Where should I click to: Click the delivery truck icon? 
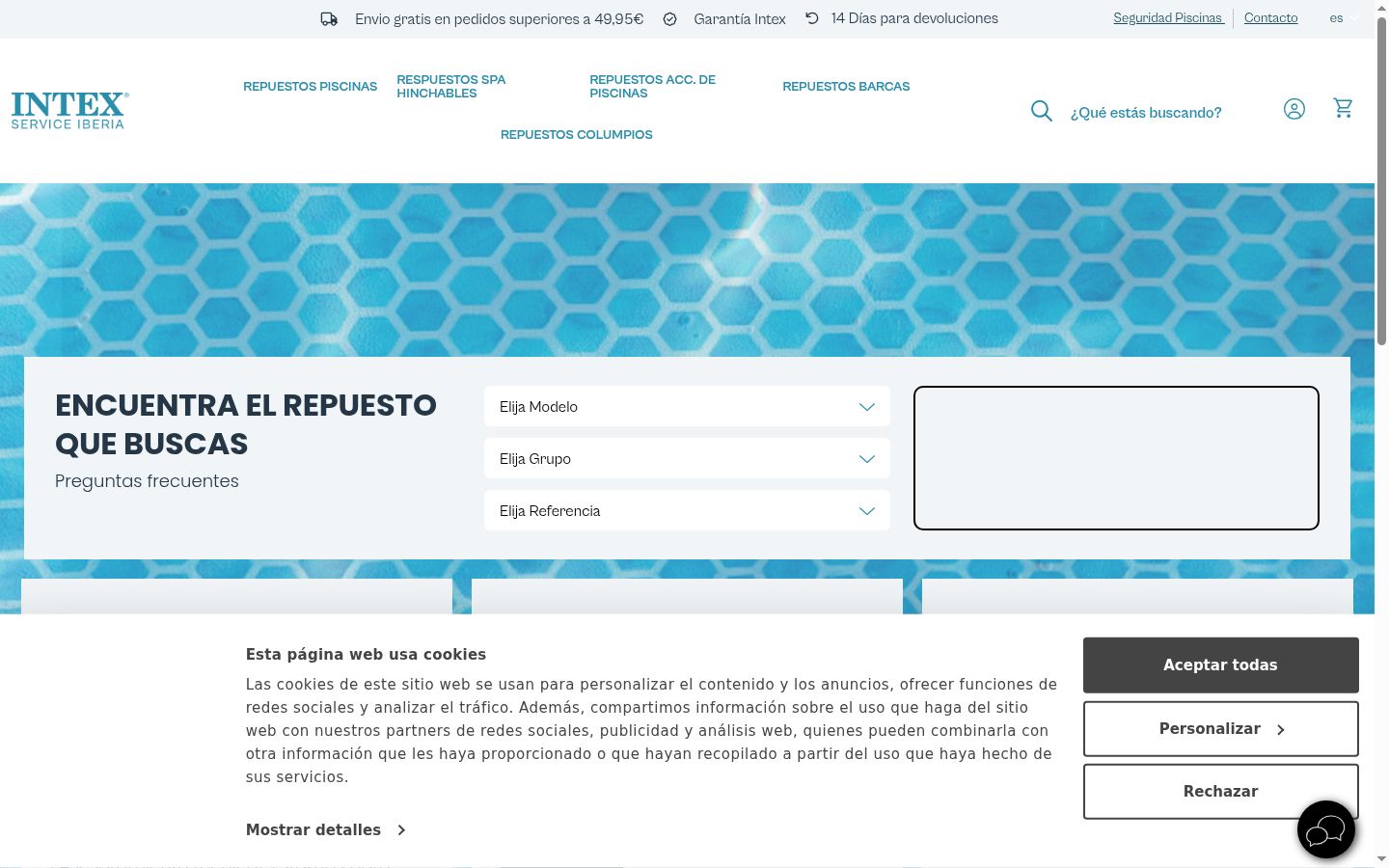(x=329, y=18)
